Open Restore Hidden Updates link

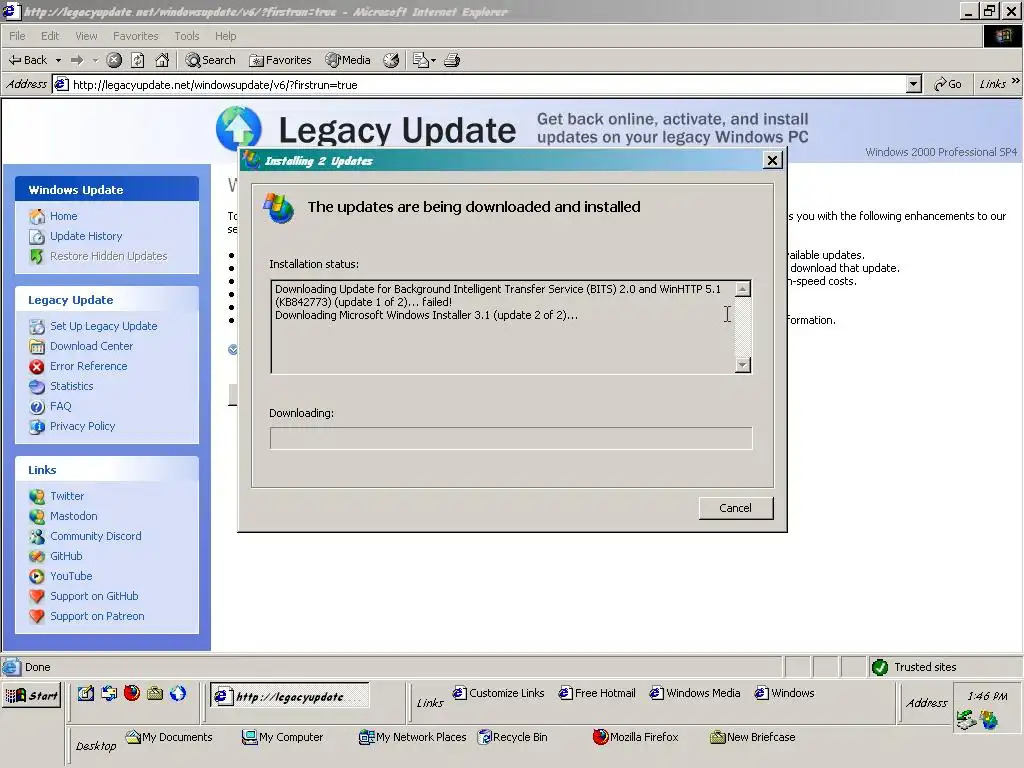tap(108, 256)
